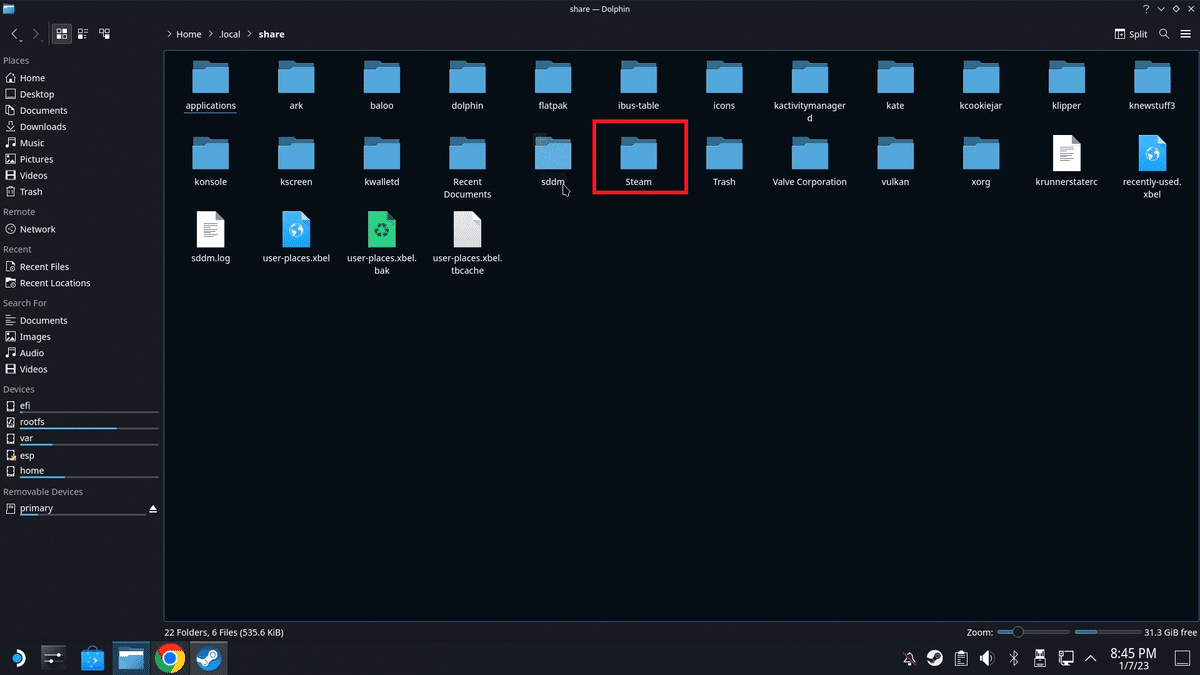This screenshot has width=1200, height=675.
Task: Select the vulkan folder
Action: pyautogui.click(x=895, y=160)
